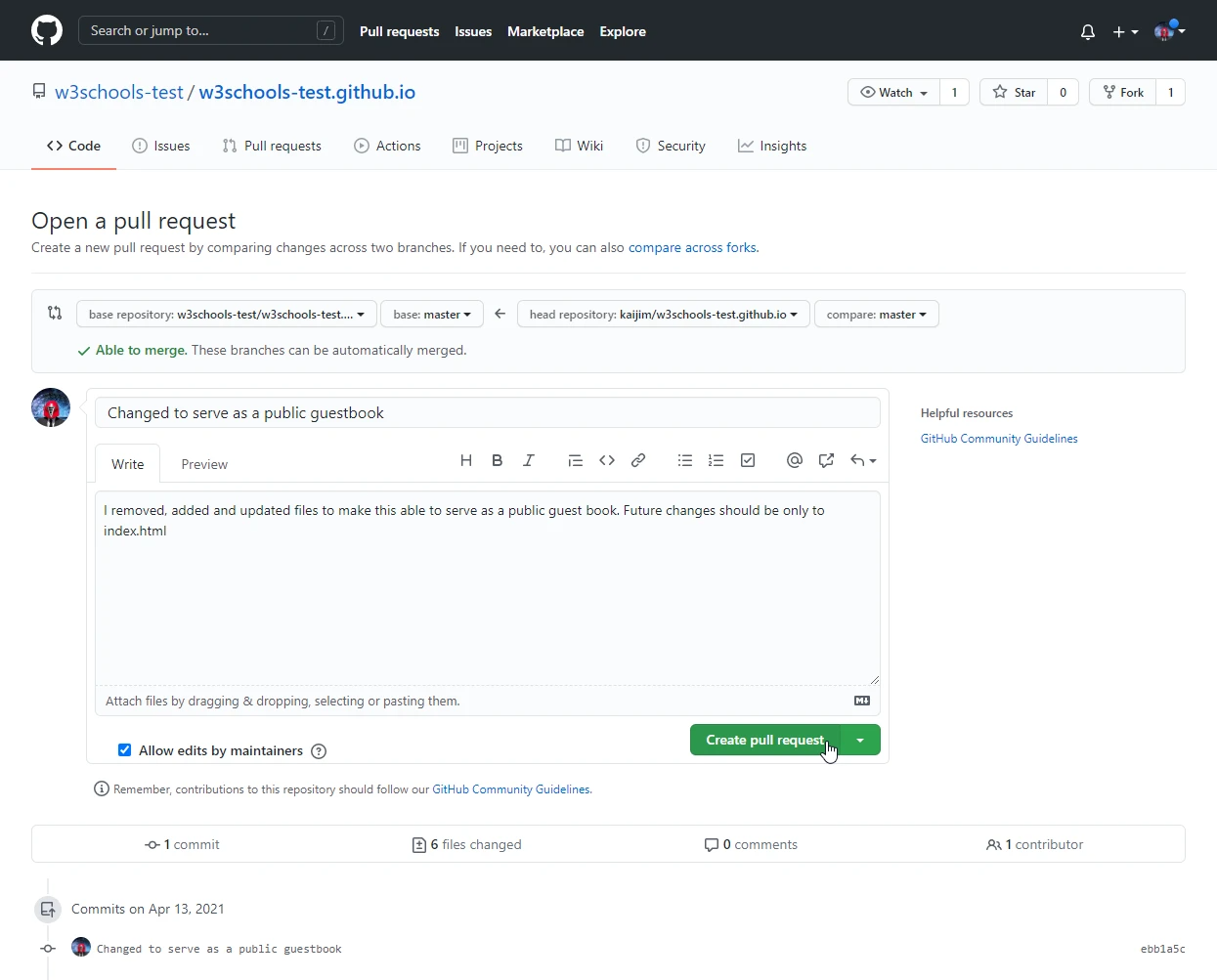
Task: Open the head repository dropdown
Action: pos(663,315)
